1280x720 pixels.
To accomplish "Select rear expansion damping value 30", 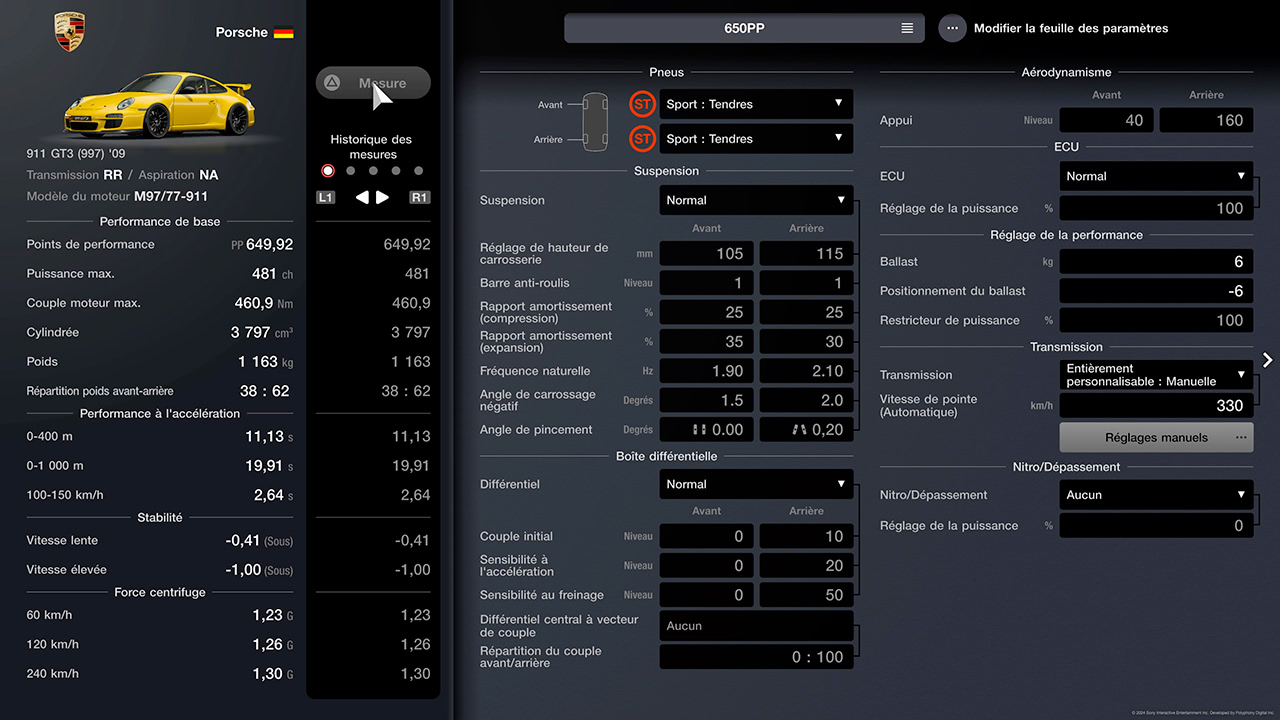I will 806,341.
